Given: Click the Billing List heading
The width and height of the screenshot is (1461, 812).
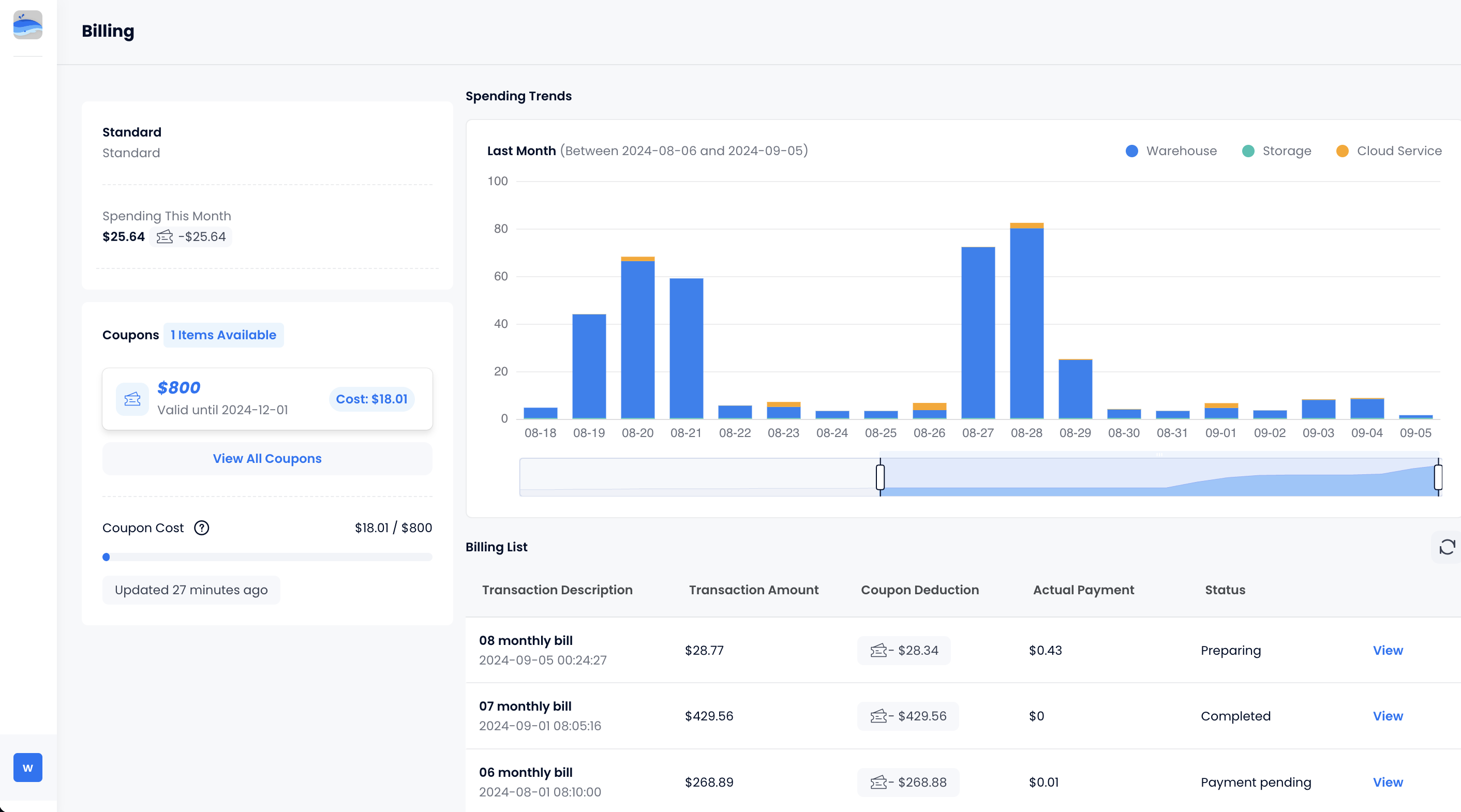Looking at the screenshot, I should click(496, 547).
